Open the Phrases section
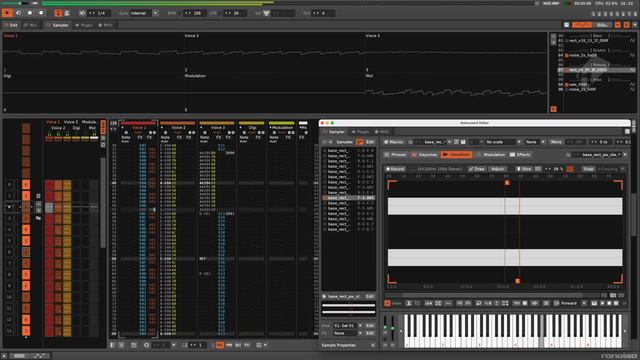 [x=395, y=155]
